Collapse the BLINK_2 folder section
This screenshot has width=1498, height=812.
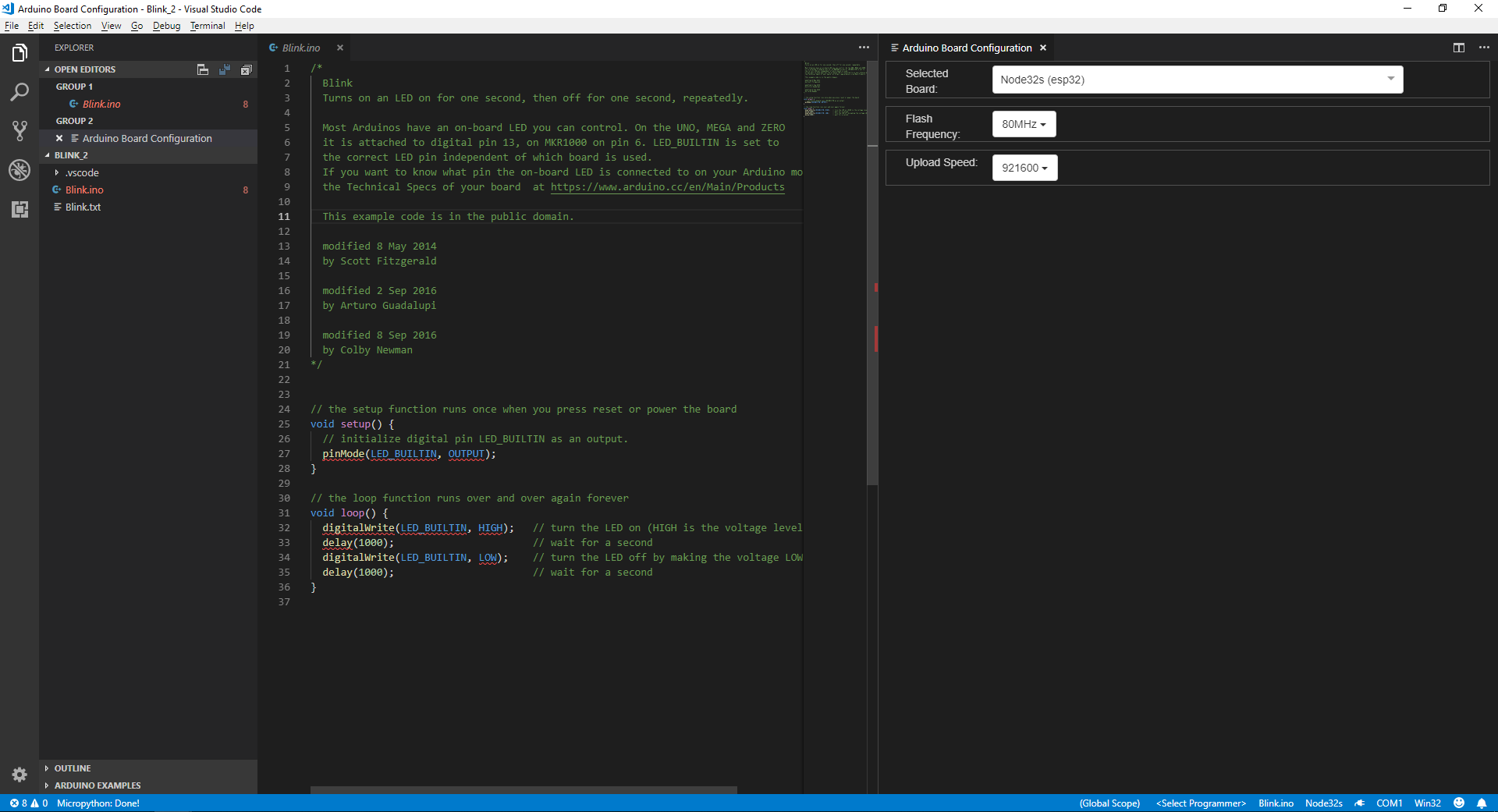point(70,155)
